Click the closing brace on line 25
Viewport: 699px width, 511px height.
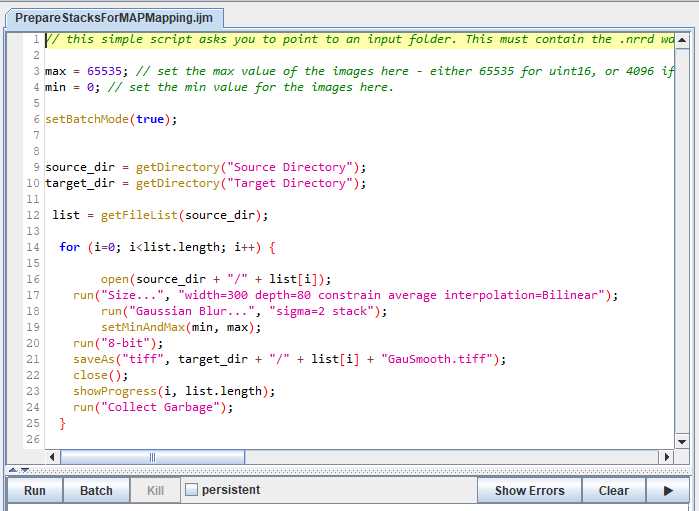[x=62, y=424]
